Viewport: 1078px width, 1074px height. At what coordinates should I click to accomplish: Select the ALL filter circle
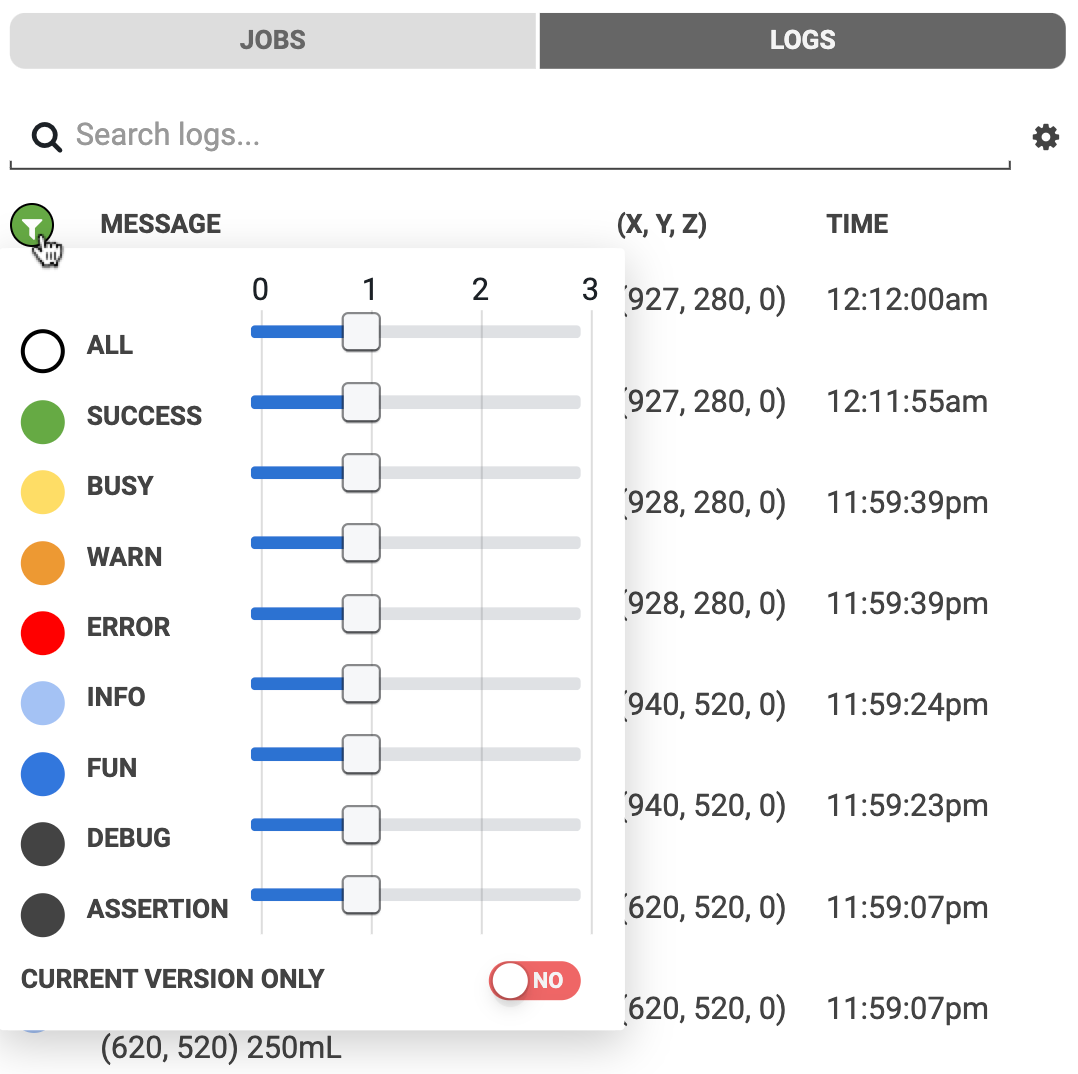pyautogui.click(x=42, y=351)
